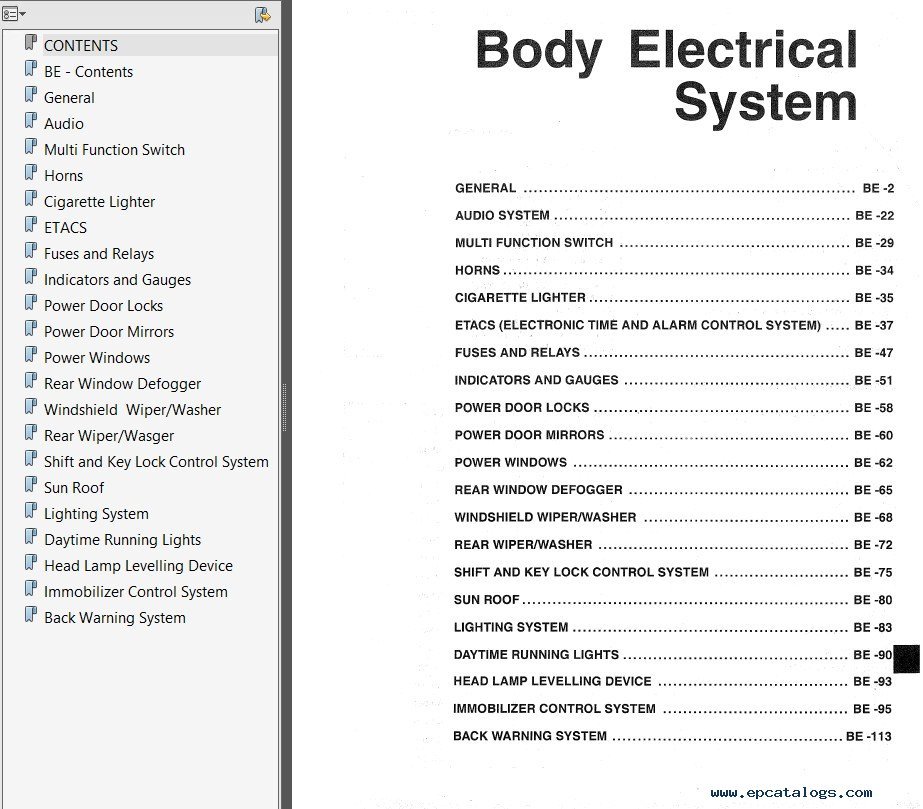The image size is (923, 809).
Task: Click LIGHTING SYSTEM BE-83 page entry
Action: tap(673, 627)
